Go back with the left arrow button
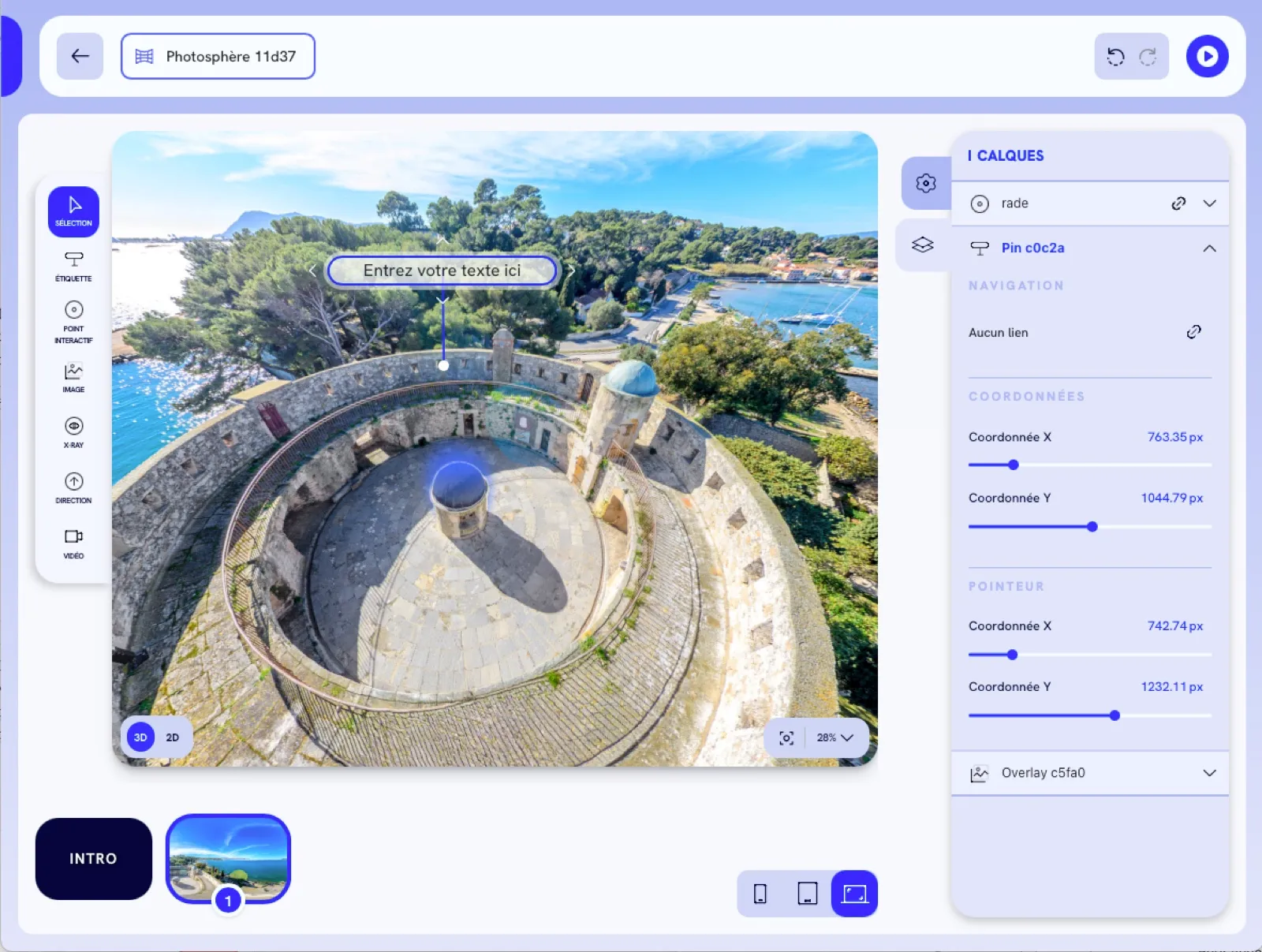The width and height of the screenshot is (1262, 952). 80,56
